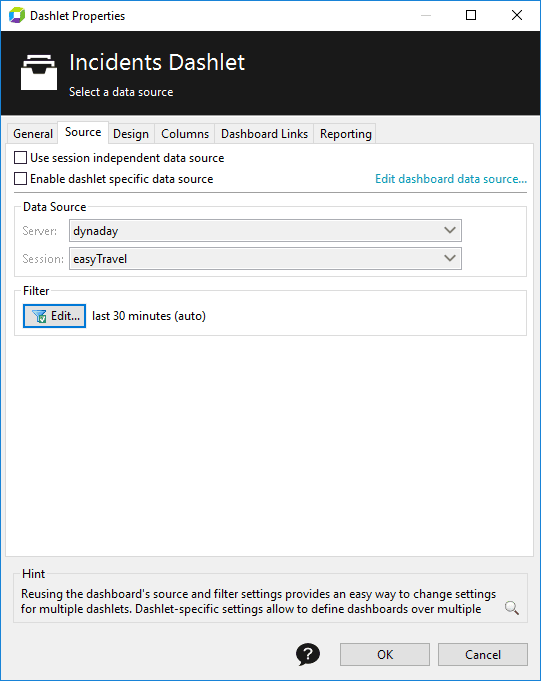Go to Dashboard Links tab
The width and height of the screenshot is (541, 681).
[264, 134]
